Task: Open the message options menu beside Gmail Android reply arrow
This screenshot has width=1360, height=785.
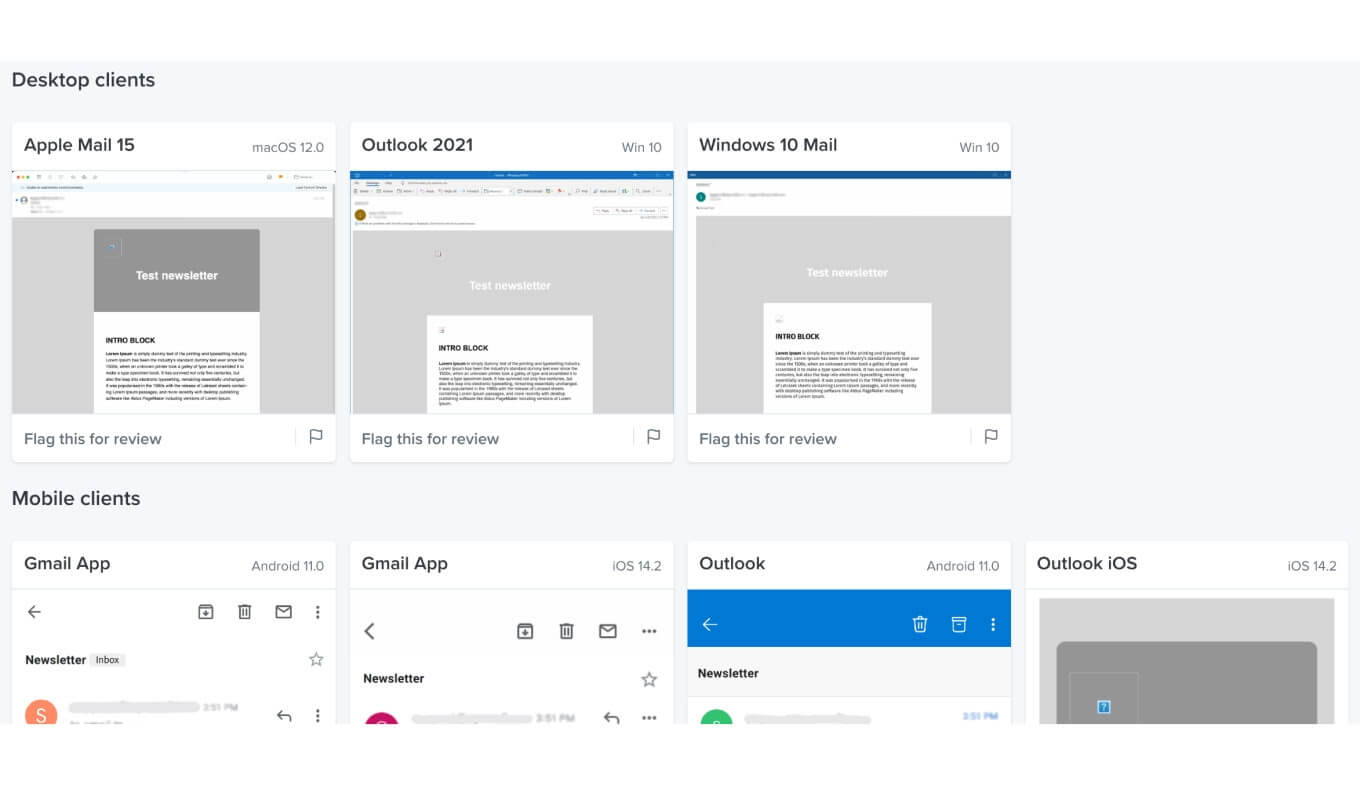Action: pyautogui.click(x=317, y=715)
